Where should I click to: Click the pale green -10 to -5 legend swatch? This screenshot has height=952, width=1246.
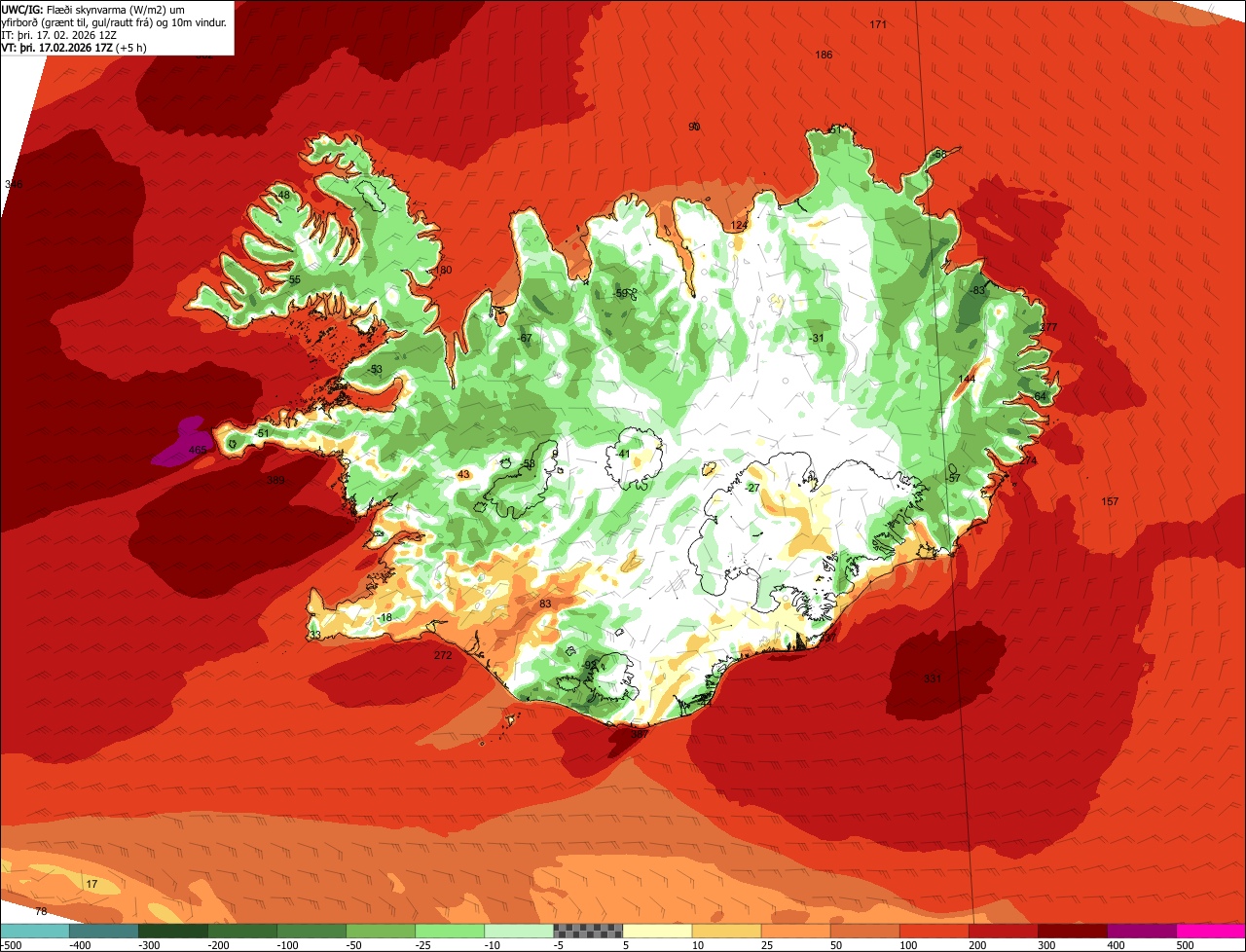[518, 931]
